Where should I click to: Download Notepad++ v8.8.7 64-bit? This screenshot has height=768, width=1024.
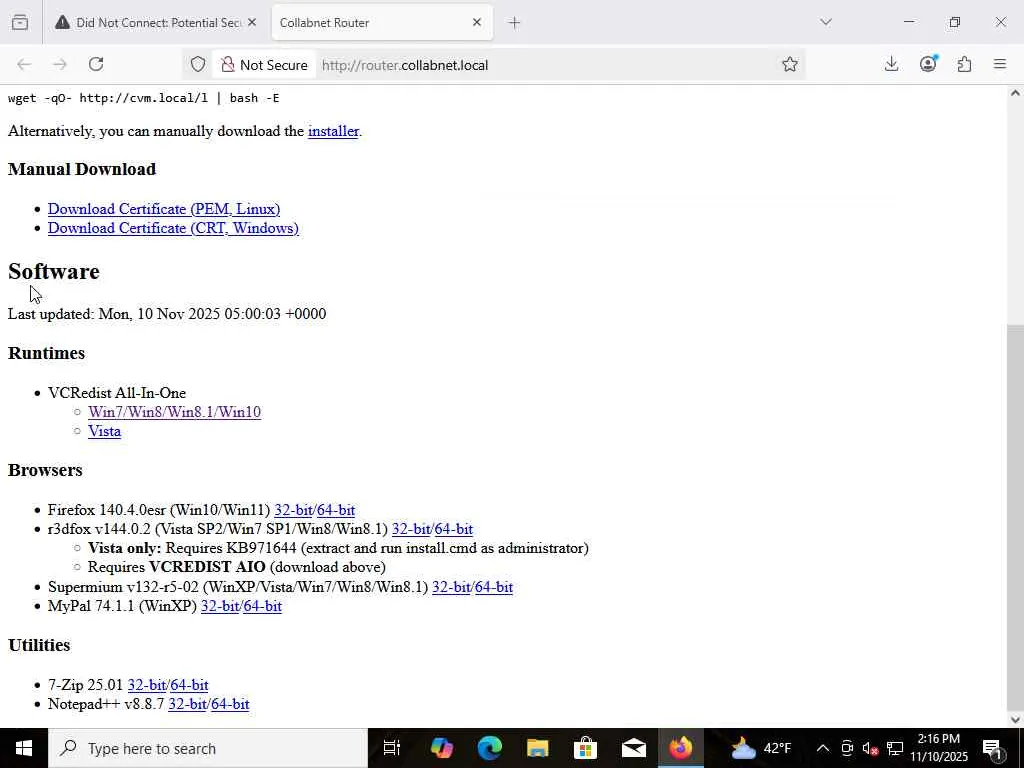tap(230, 704)
